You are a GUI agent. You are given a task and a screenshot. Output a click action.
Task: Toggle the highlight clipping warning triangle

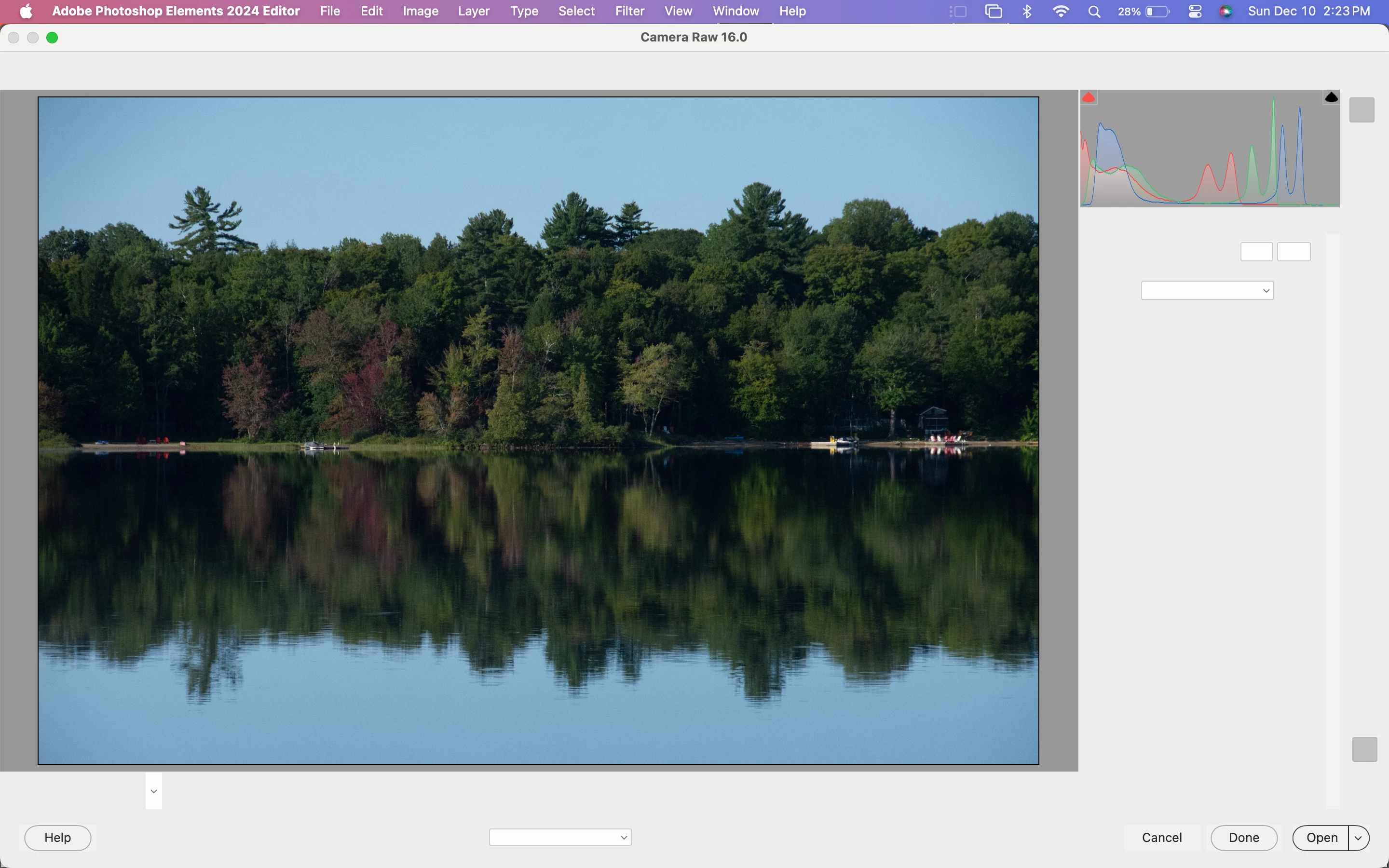point(1332,98)
